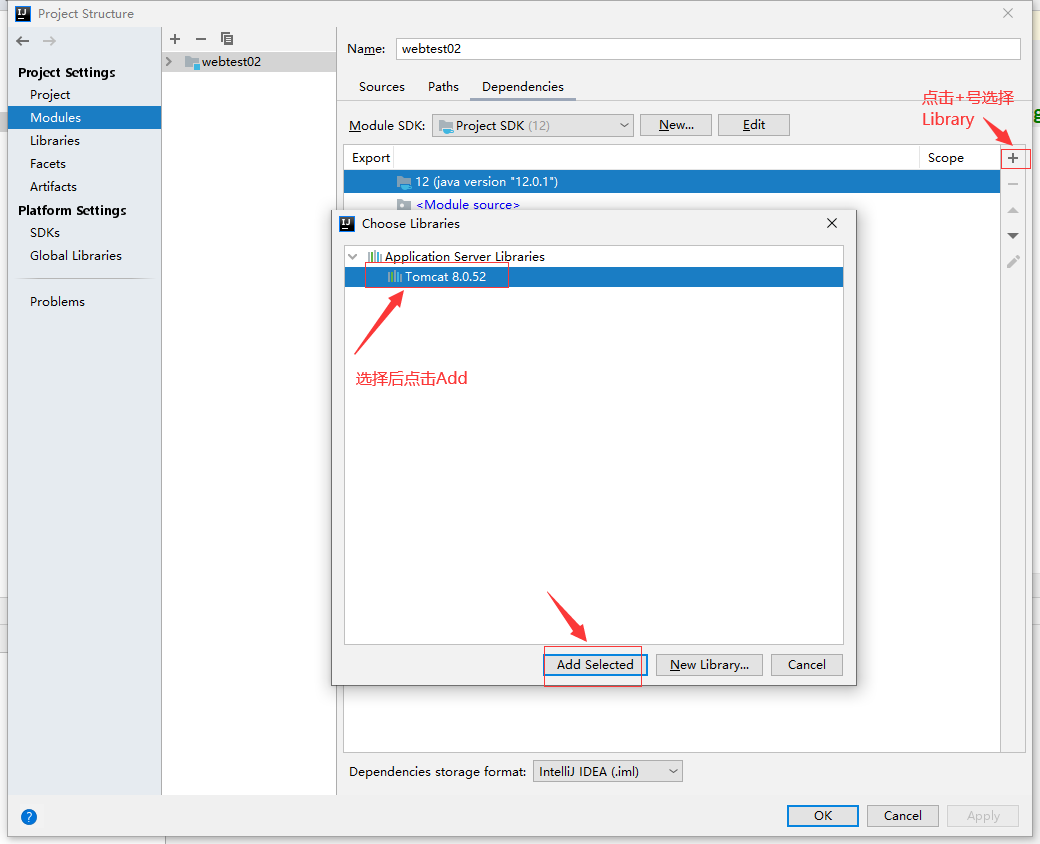Click the <Module source> entry
This screenshot has height=844, width=1040.
click(468, 205)
